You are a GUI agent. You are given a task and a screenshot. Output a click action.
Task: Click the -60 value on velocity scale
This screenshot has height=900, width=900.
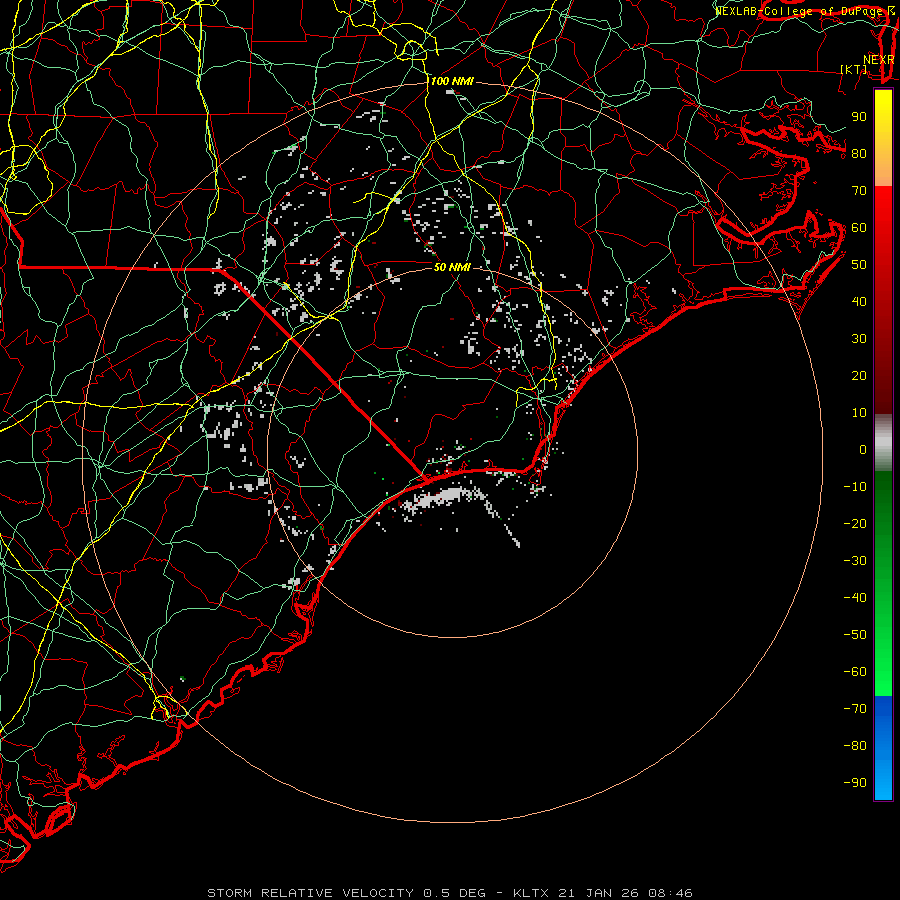pyautogui.click(x=855, y=672)
